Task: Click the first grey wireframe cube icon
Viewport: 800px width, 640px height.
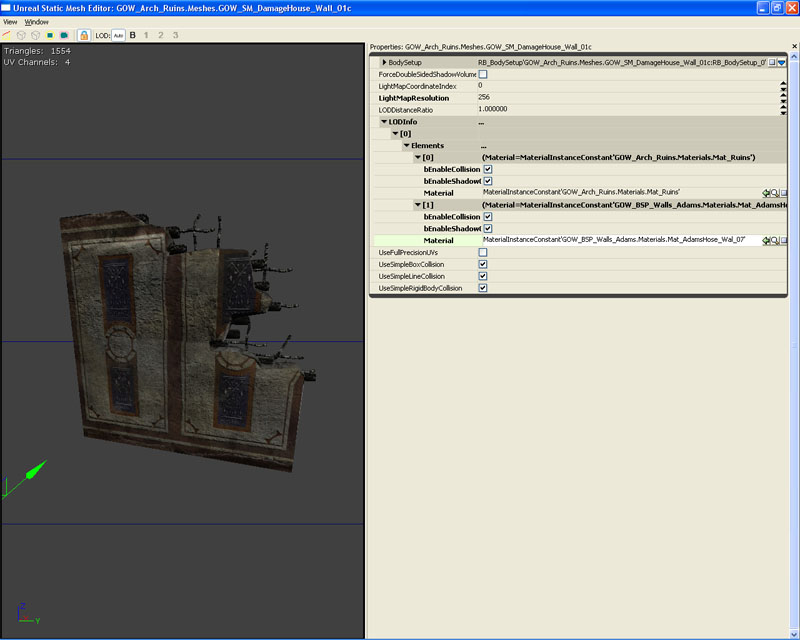Action: [x=21, y=35]
